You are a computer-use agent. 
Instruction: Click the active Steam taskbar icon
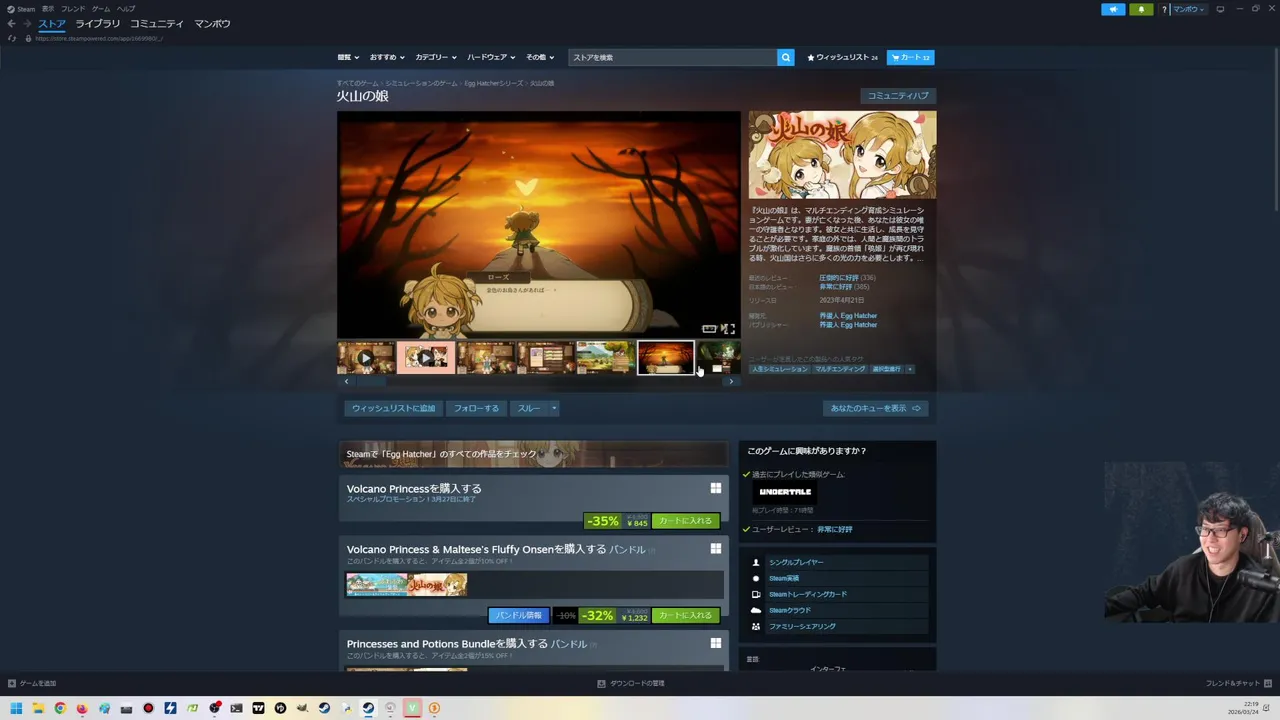[368, 708]
